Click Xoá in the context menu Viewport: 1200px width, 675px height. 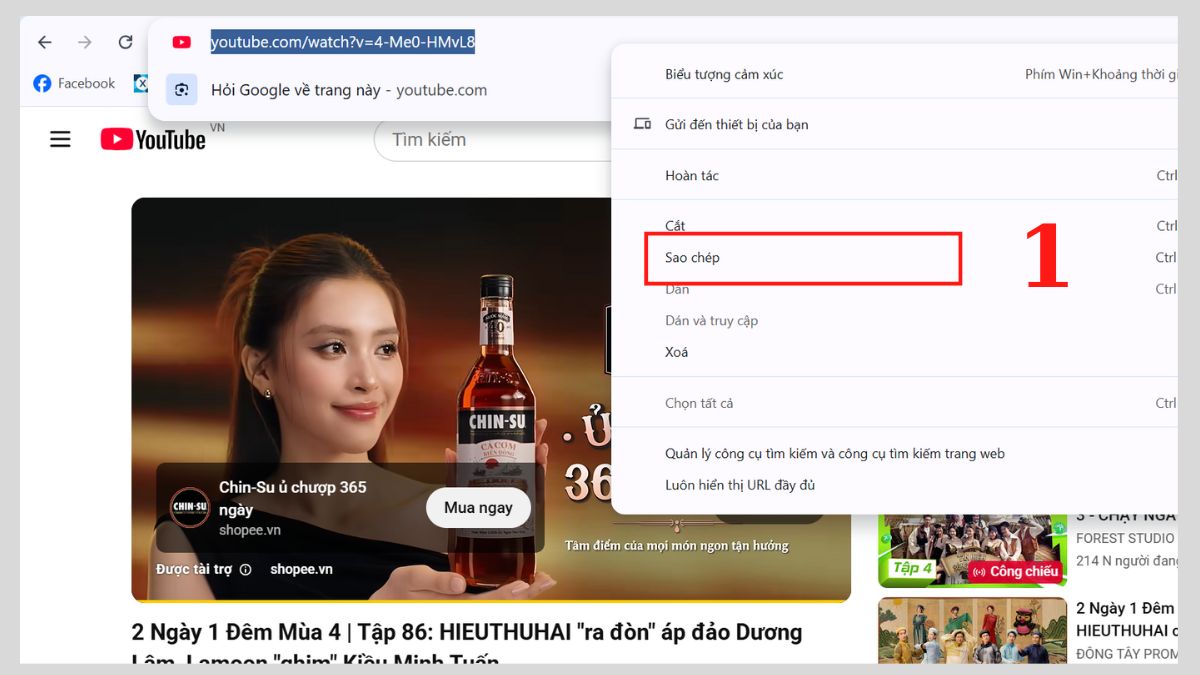[676, 351]
